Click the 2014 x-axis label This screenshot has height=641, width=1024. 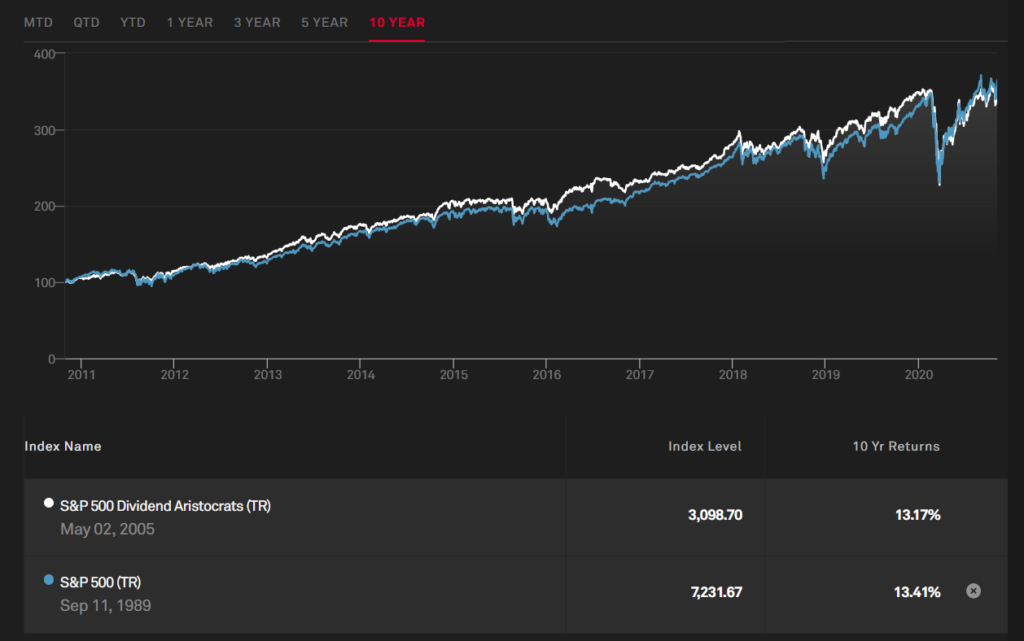point(360,375)
